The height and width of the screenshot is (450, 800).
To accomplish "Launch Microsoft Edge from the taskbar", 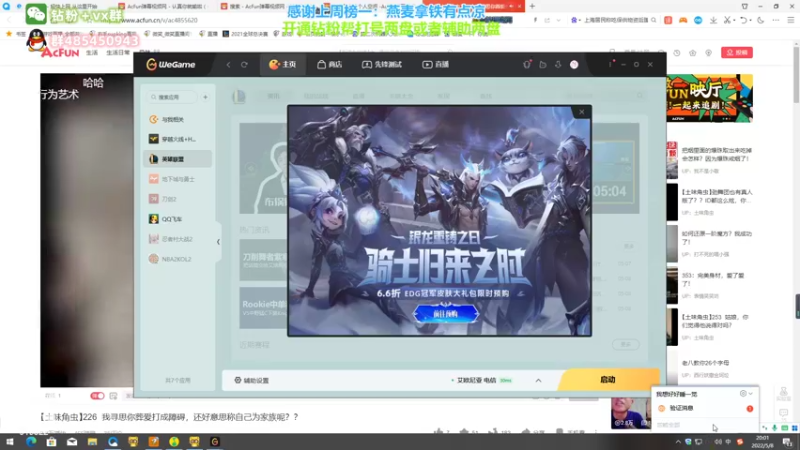I will tap(31, 442).
